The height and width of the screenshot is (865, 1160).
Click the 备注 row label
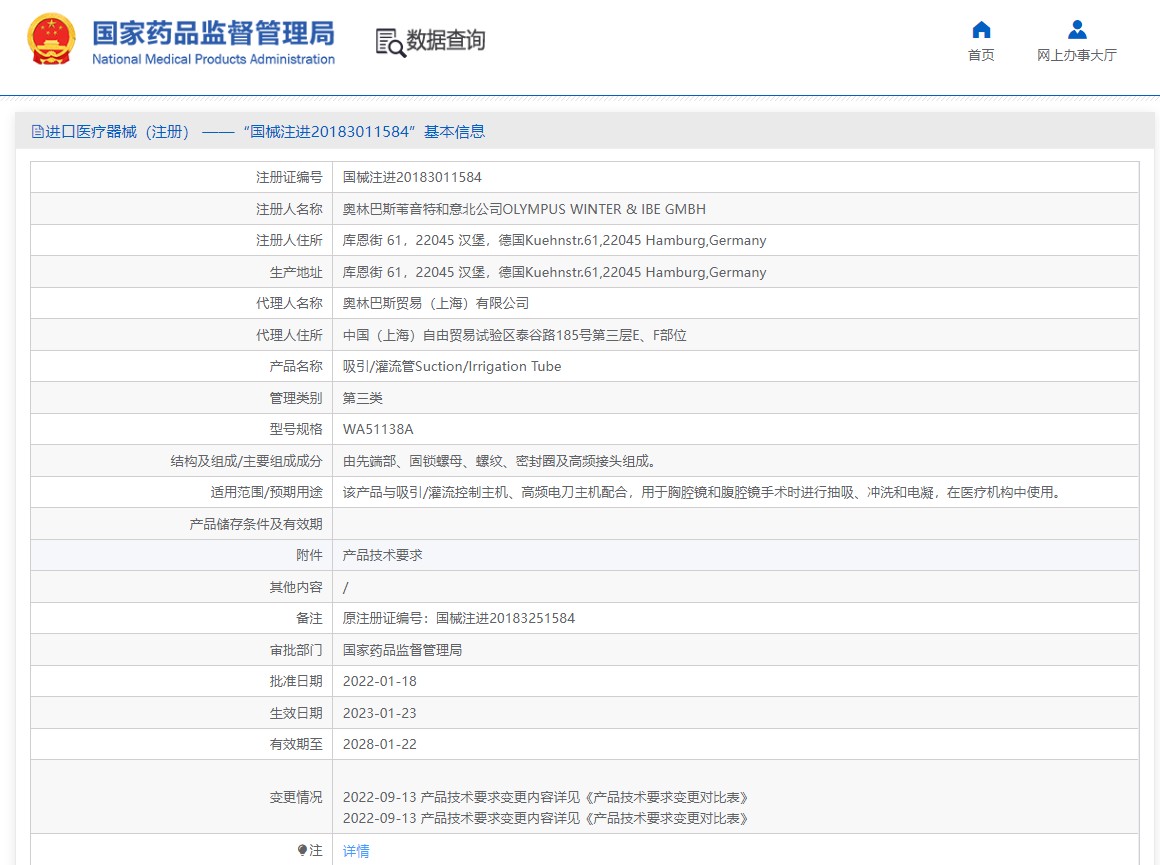[x=309, y=619]
